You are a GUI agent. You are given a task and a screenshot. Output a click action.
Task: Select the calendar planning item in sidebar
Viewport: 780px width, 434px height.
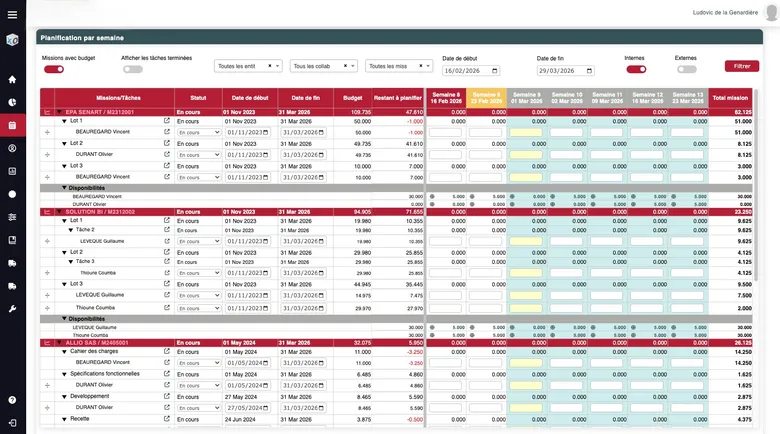click(12, 125)
